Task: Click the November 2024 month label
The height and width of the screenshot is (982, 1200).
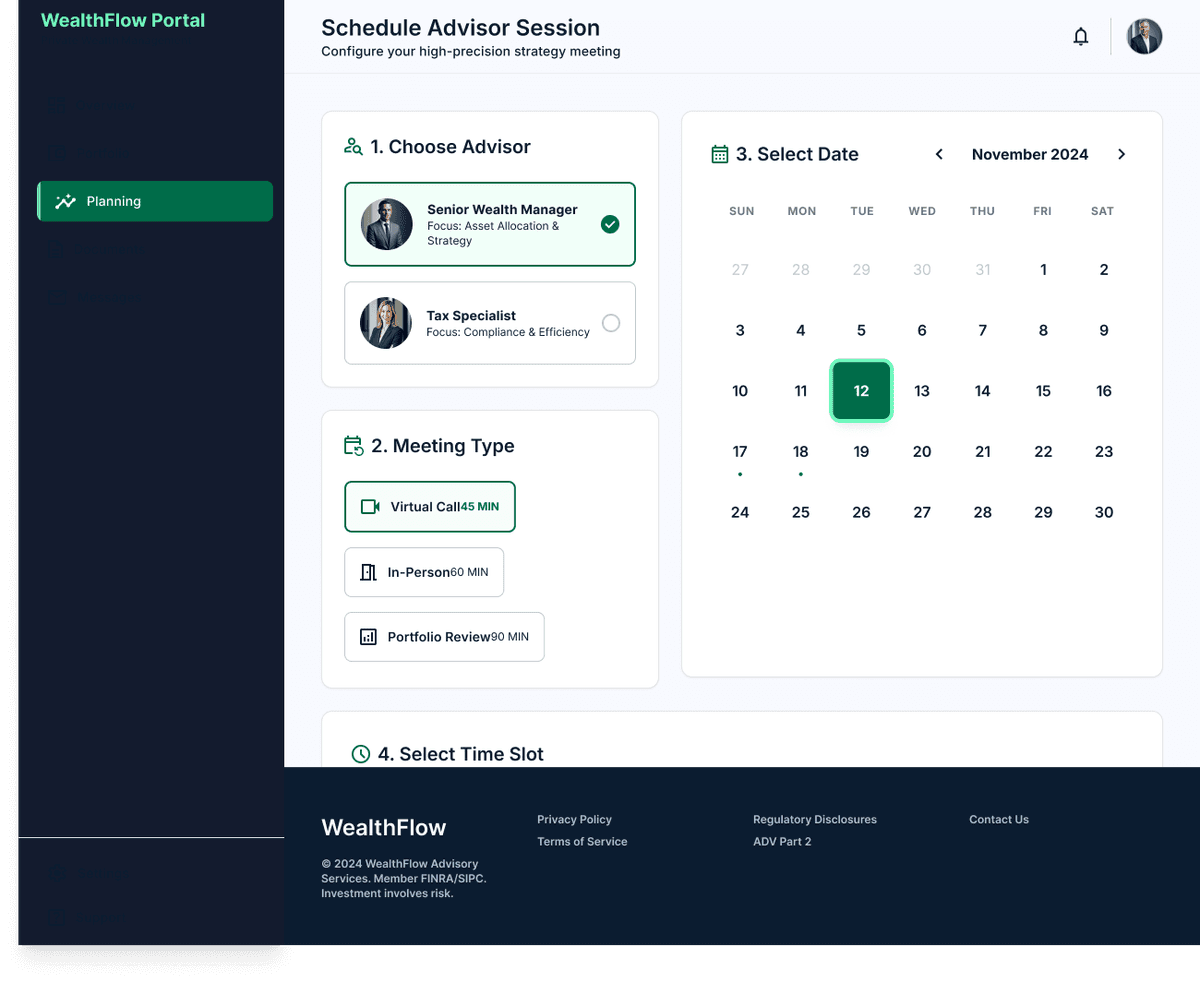Action: (x=1030, y=154)
